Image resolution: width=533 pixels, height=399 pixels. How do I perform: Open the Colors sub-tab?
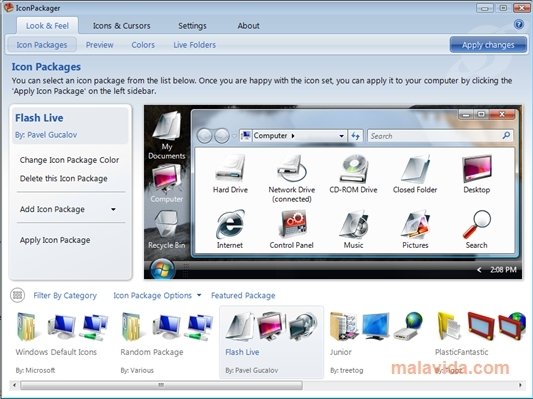tap(143, 45)
